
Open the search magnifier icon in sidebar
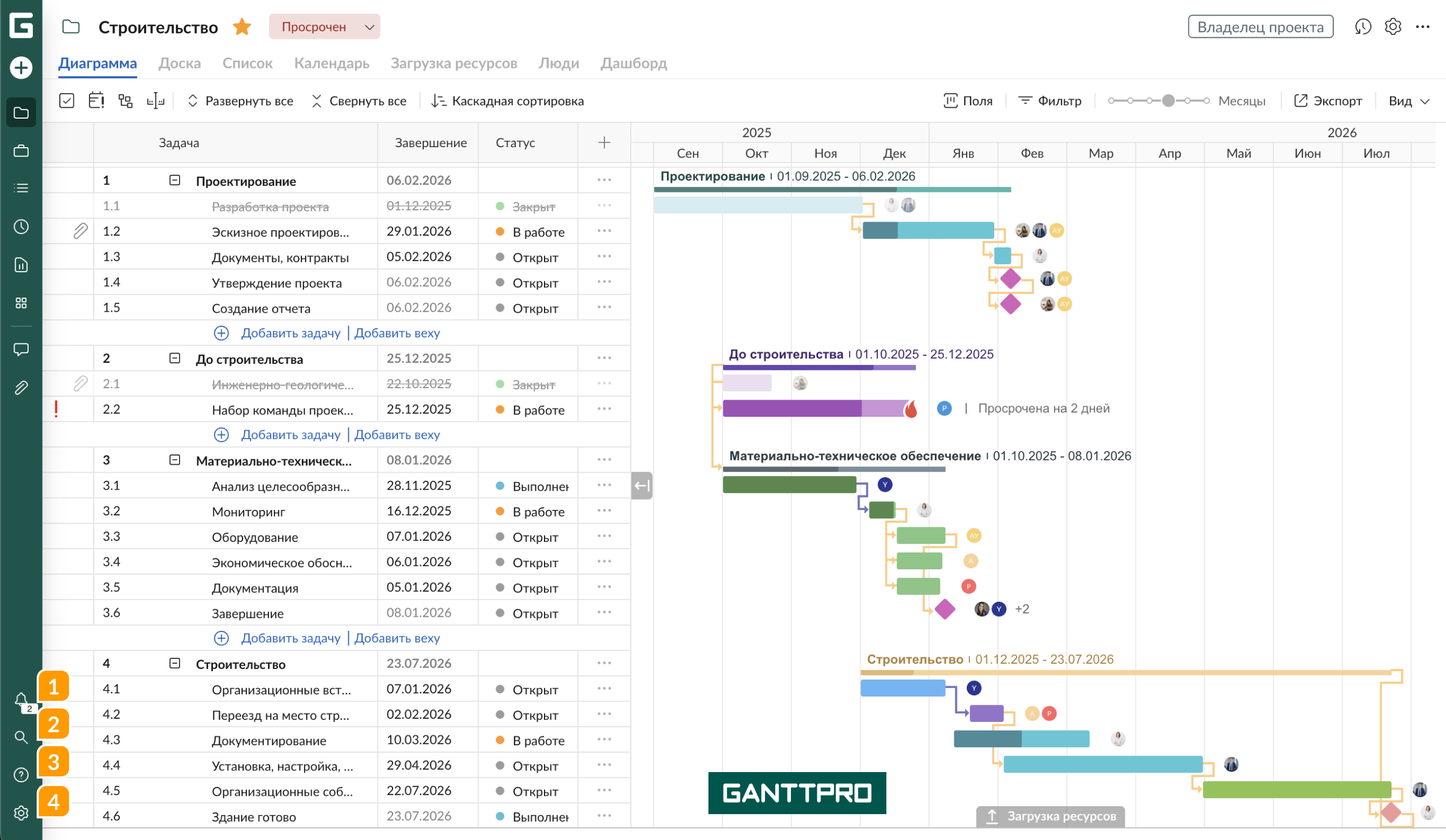click(x=21, y=738)
